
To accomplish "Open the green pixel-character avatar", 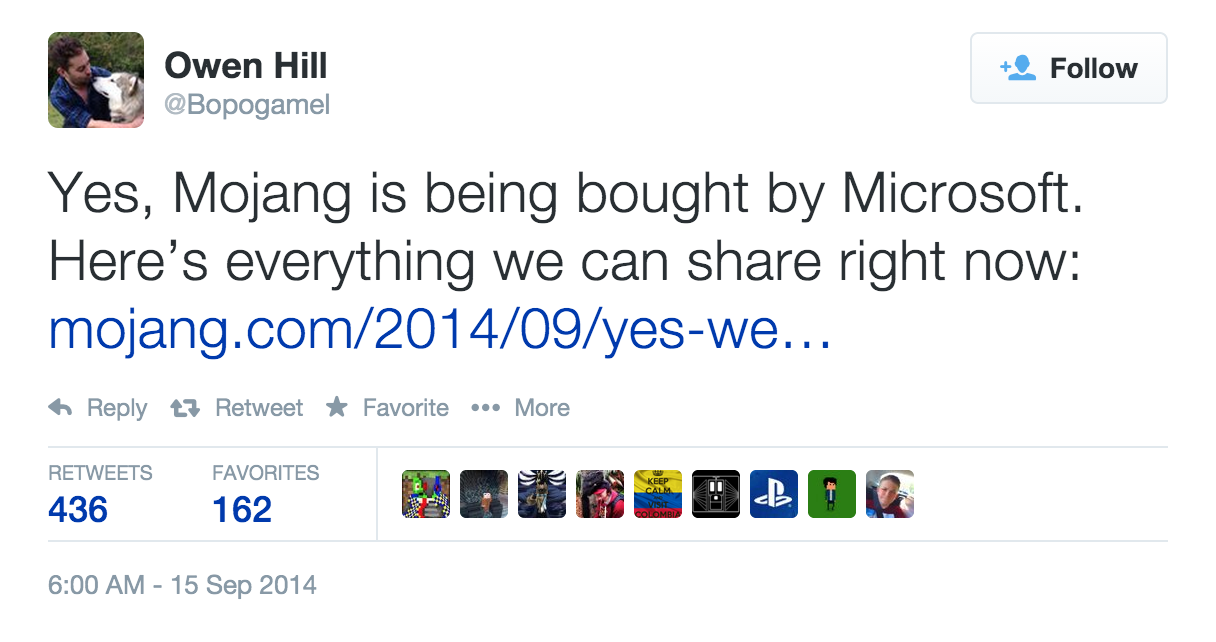I will [x=832, y=494].
